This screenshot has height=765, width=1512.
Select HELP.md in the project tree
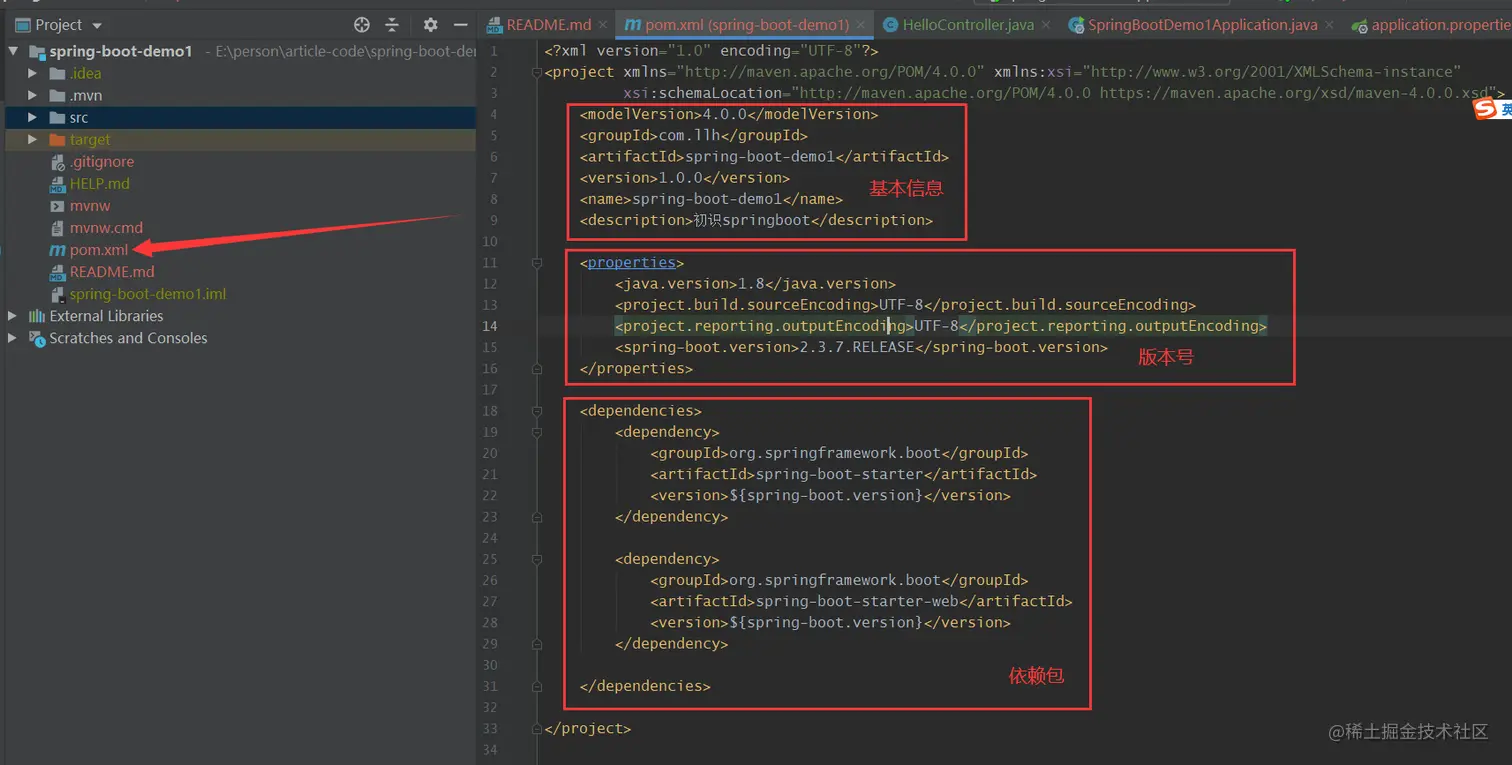click(x=99, y=183)
